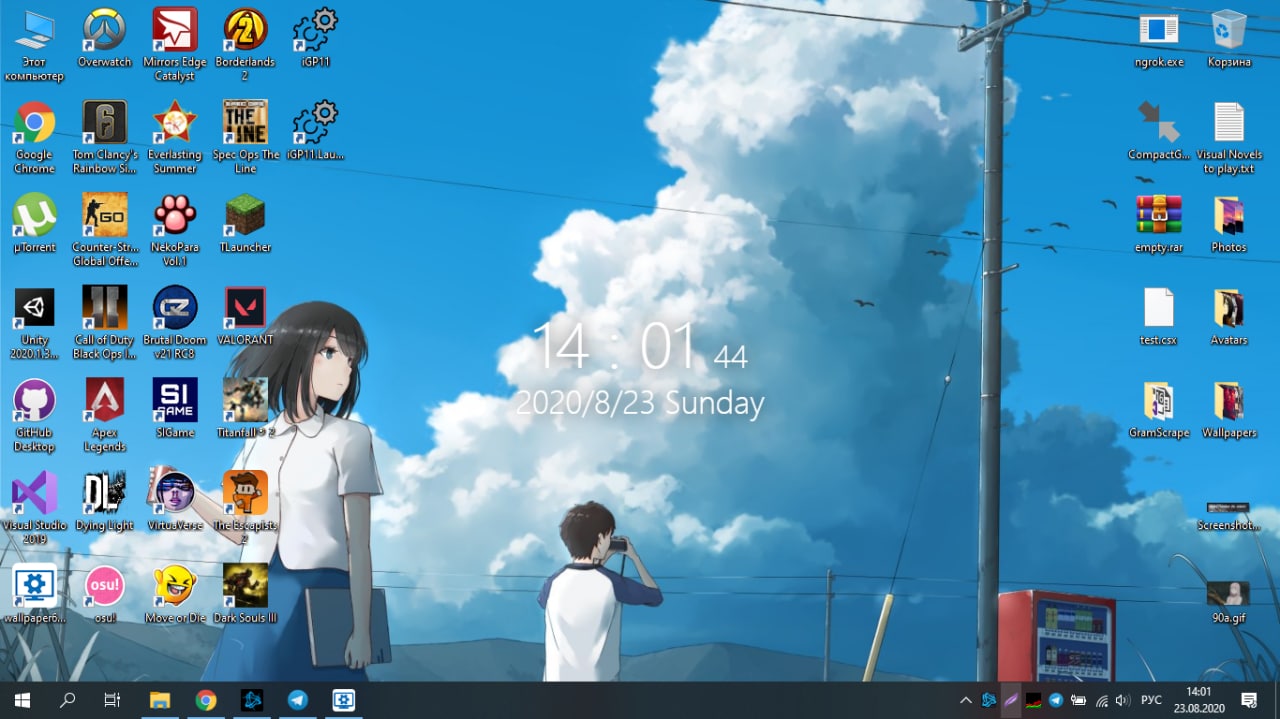The height and width of the screenshot is (719, 1280).
Task: Switch to Chrome in the taskbar
Action: tap(206, 700)
